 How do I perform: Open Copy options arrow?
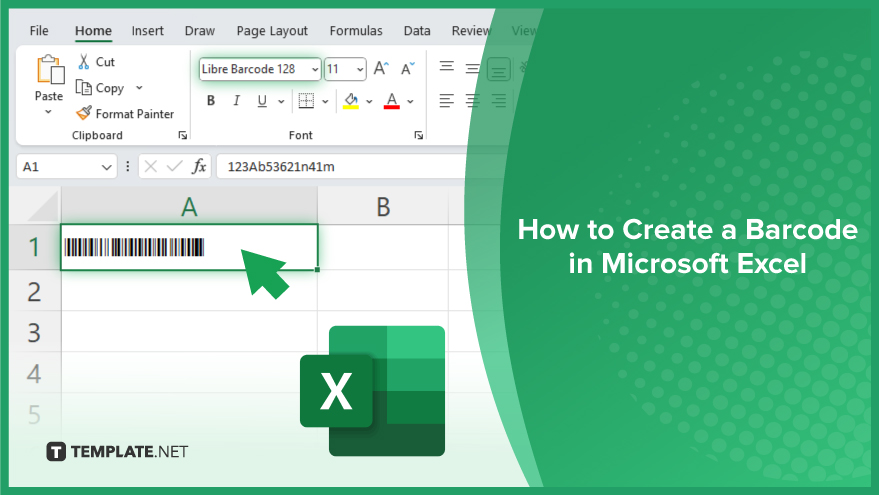pos(139,88)
